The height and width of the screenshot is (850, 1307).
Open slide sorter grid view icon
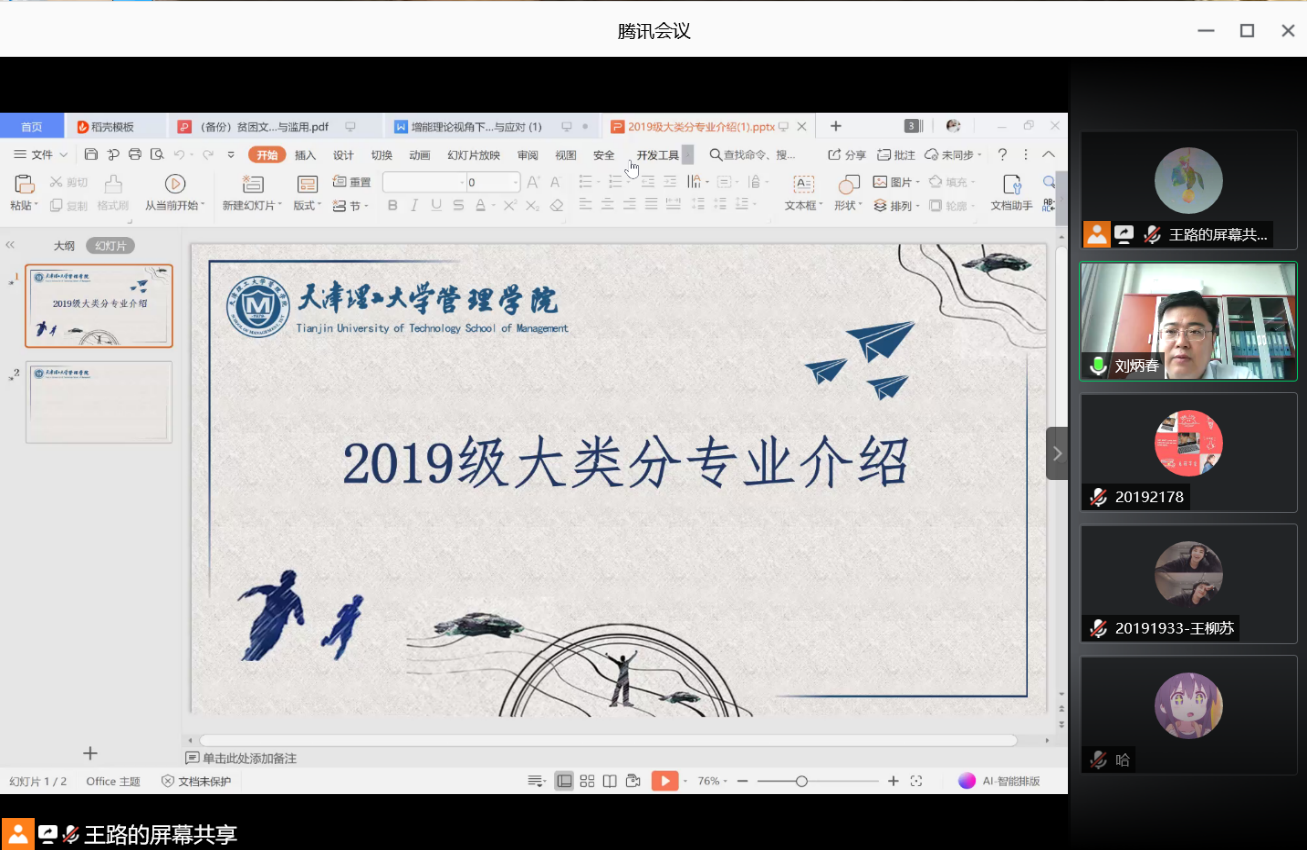tap(587, 781)
